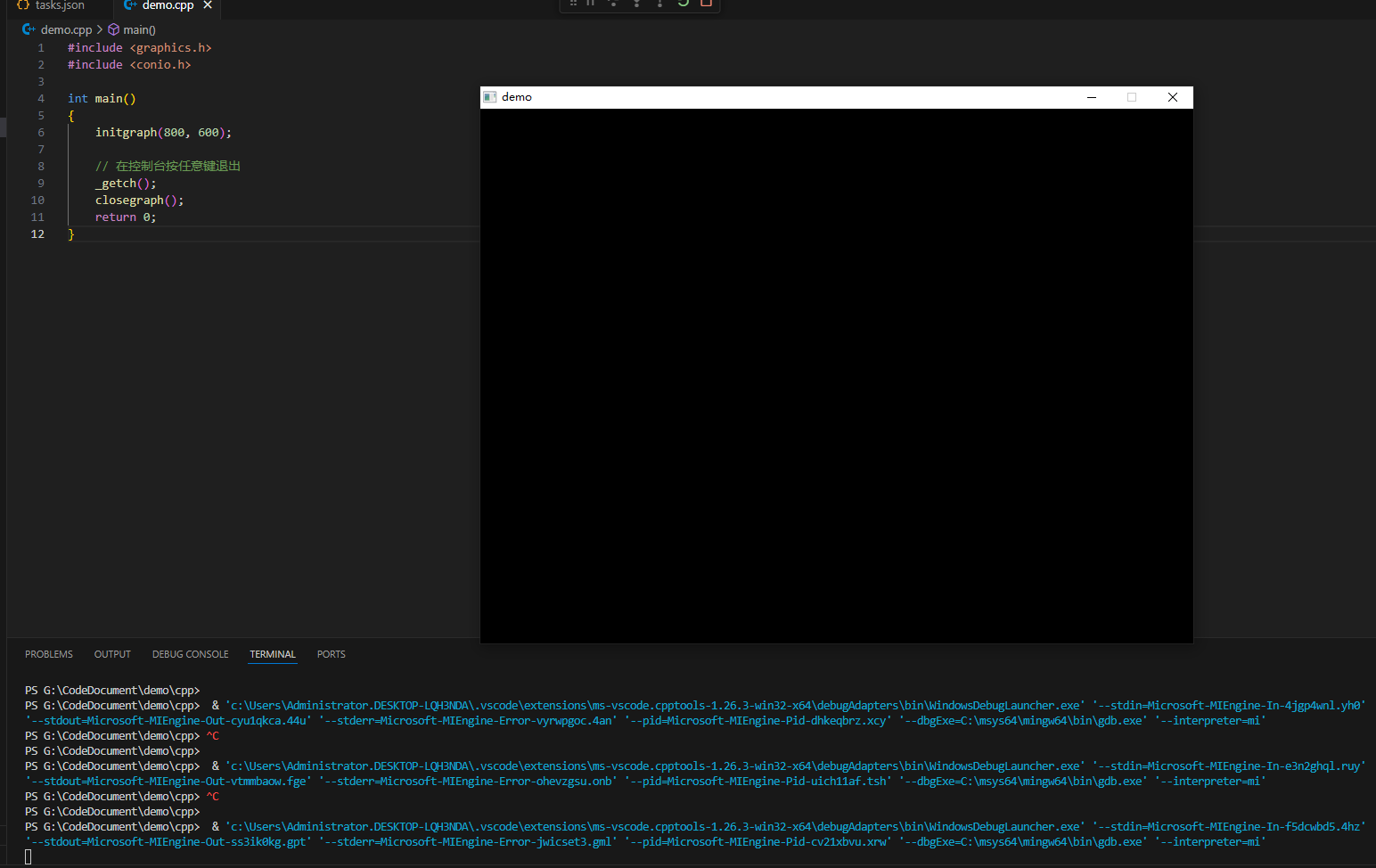Open the main() breadcrumb dropdown
Image resolution: width=1376 pixels, height=868 pixels.
pyautogui.click(x=139, y=29)
